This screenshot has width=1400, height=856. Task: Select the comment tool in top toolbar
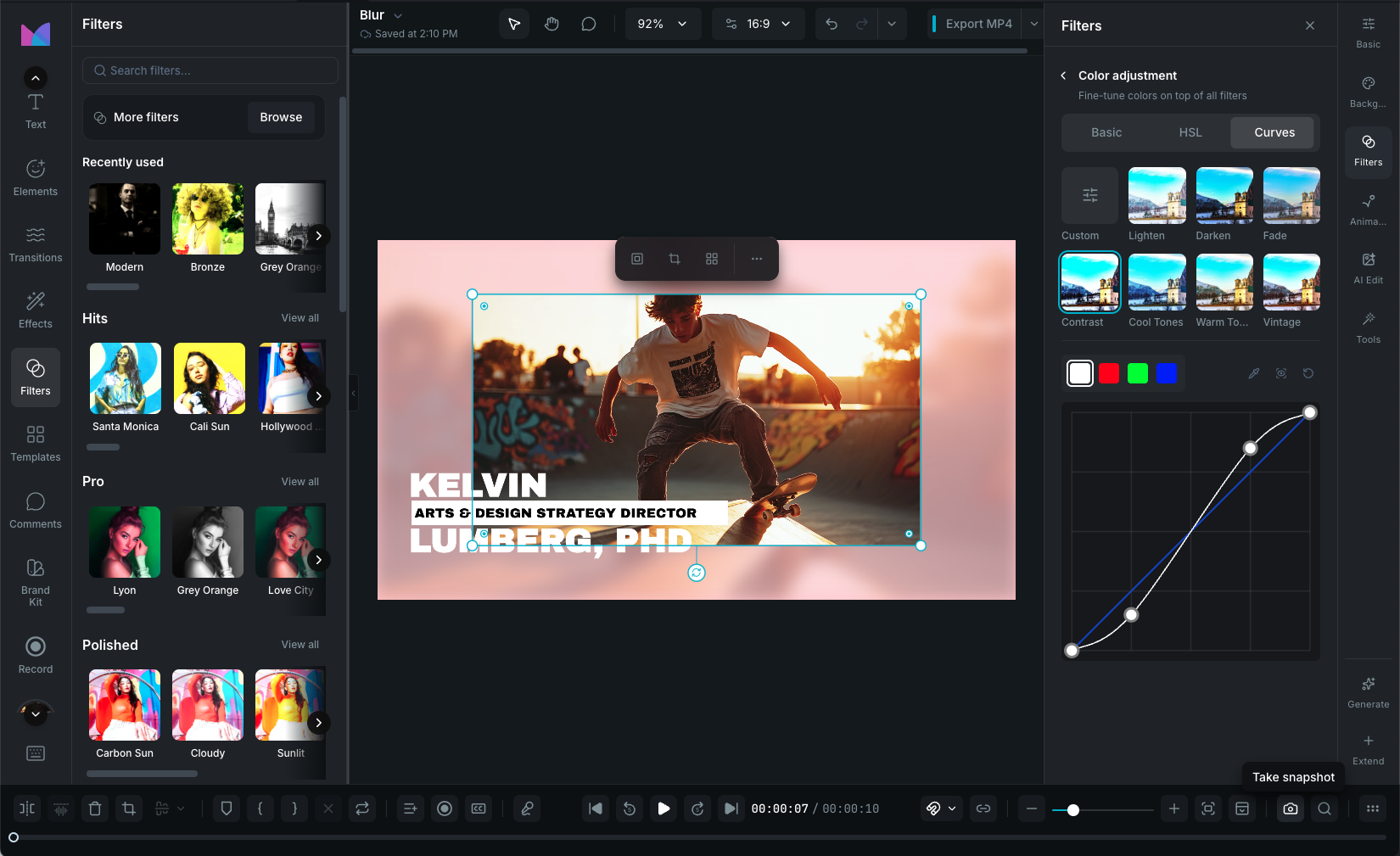pos(589,24)
